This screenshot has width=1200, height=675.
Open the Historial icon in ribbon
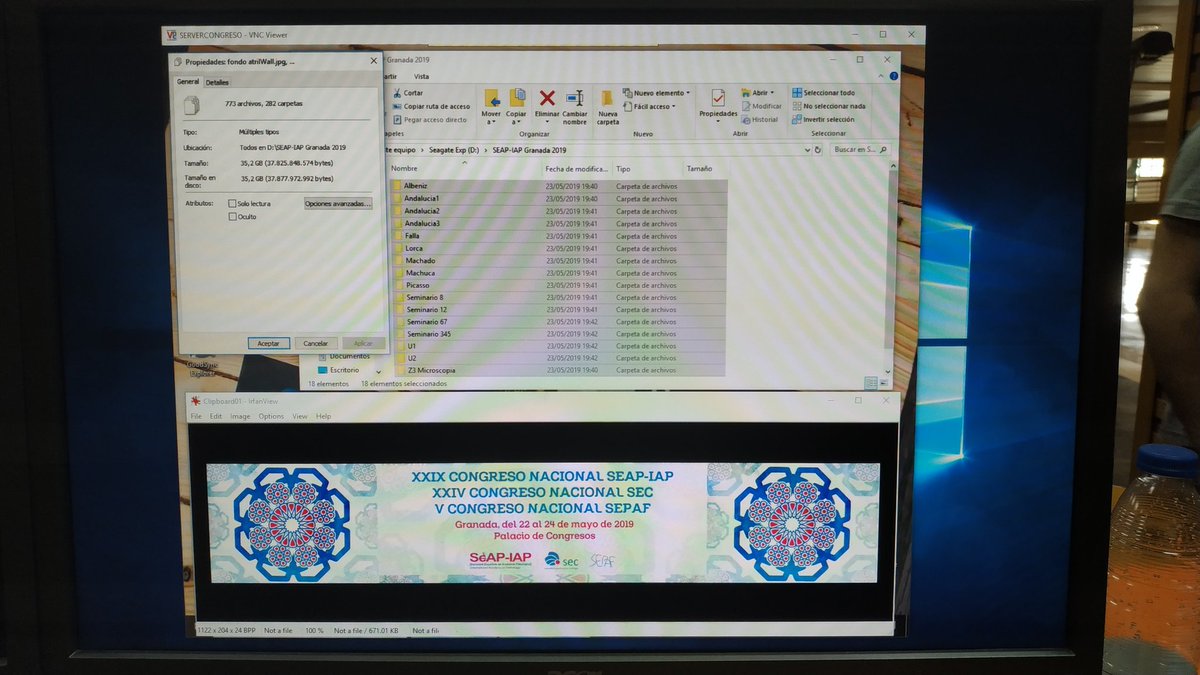[746, 119]
